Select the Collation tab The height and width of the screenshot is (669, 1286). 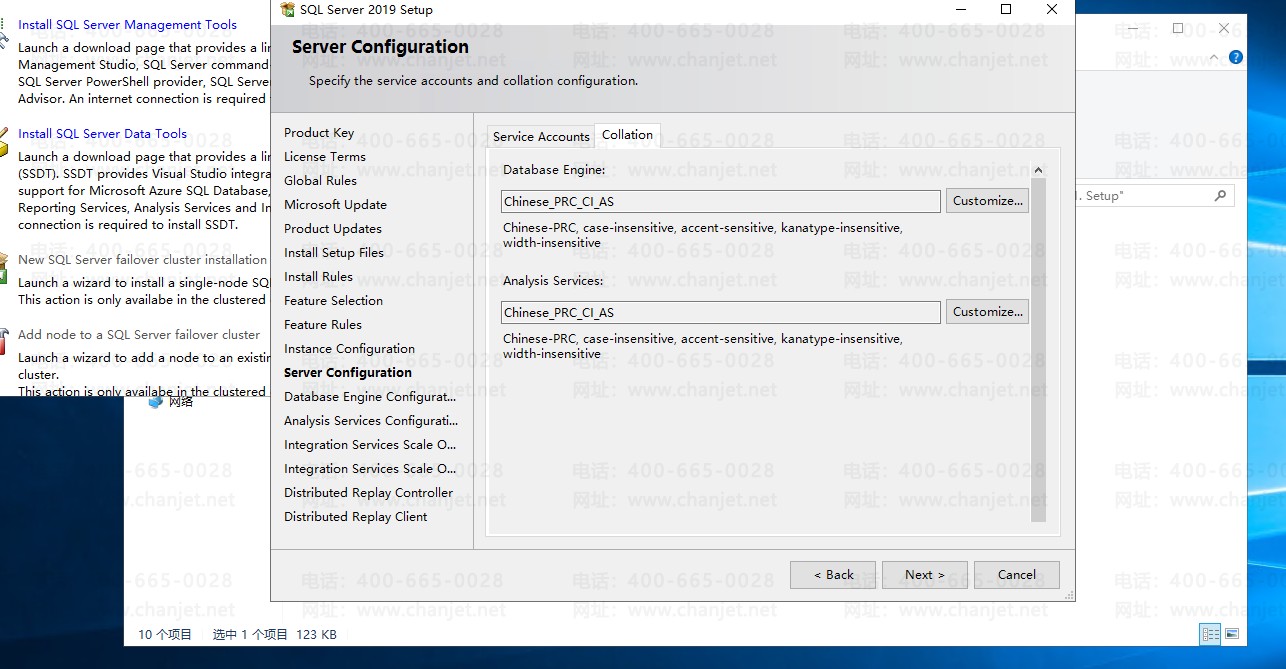click(x=627, y=135)
